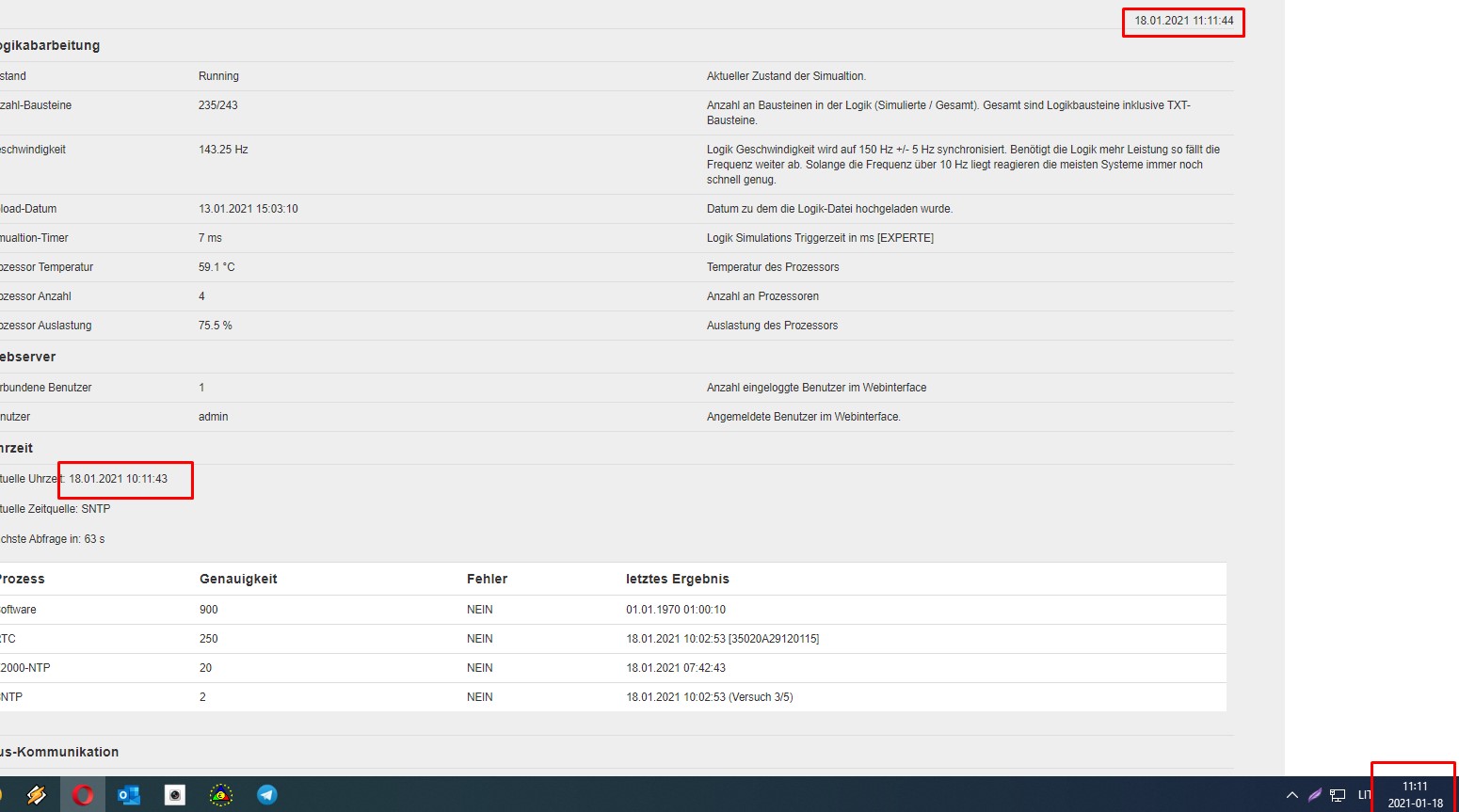
Task: Click the Uhrzeit time 18.01.2021 10:11:43
Action: [x=118, y=479]
